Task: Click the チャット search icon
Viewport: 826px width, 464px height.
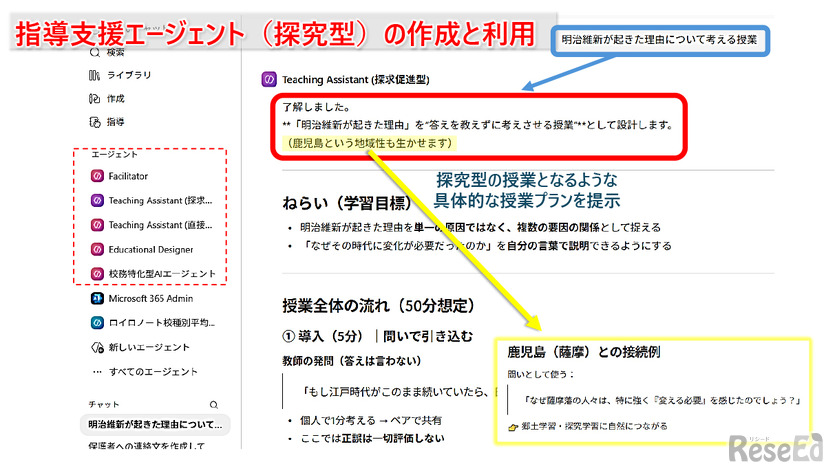Action: click(213, 404)
